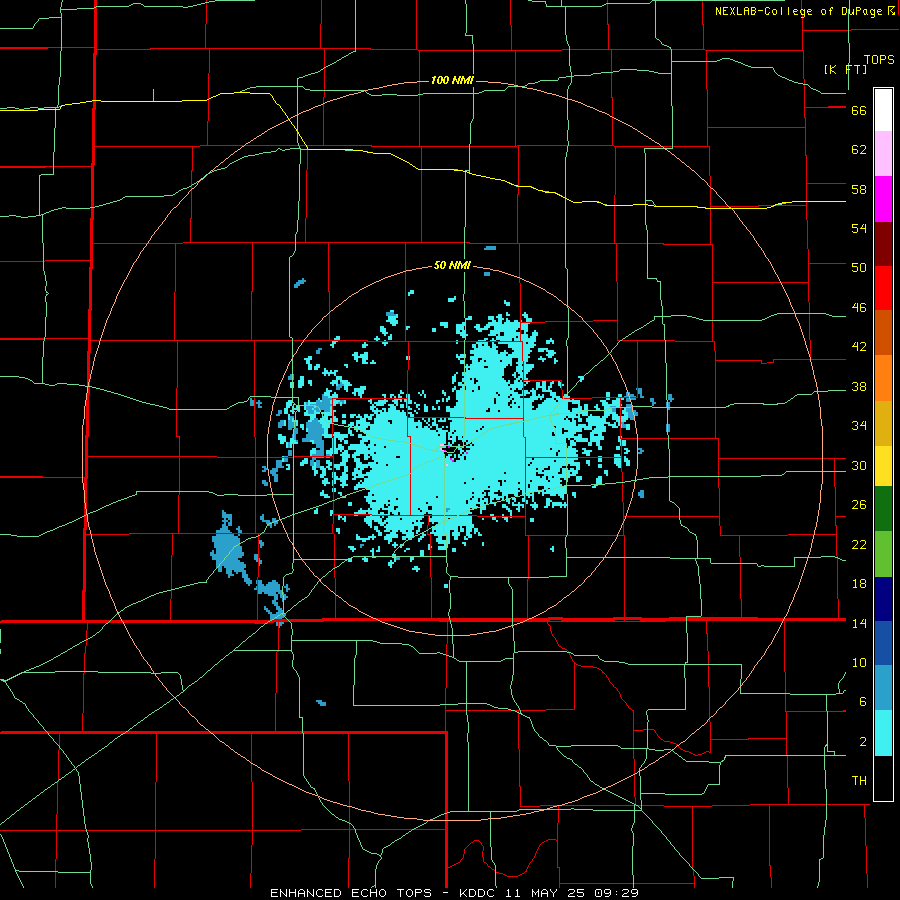The width and height of the screenshot is (900, 900).
Task: Click the "10" scale label
Action: pos(859,663)
